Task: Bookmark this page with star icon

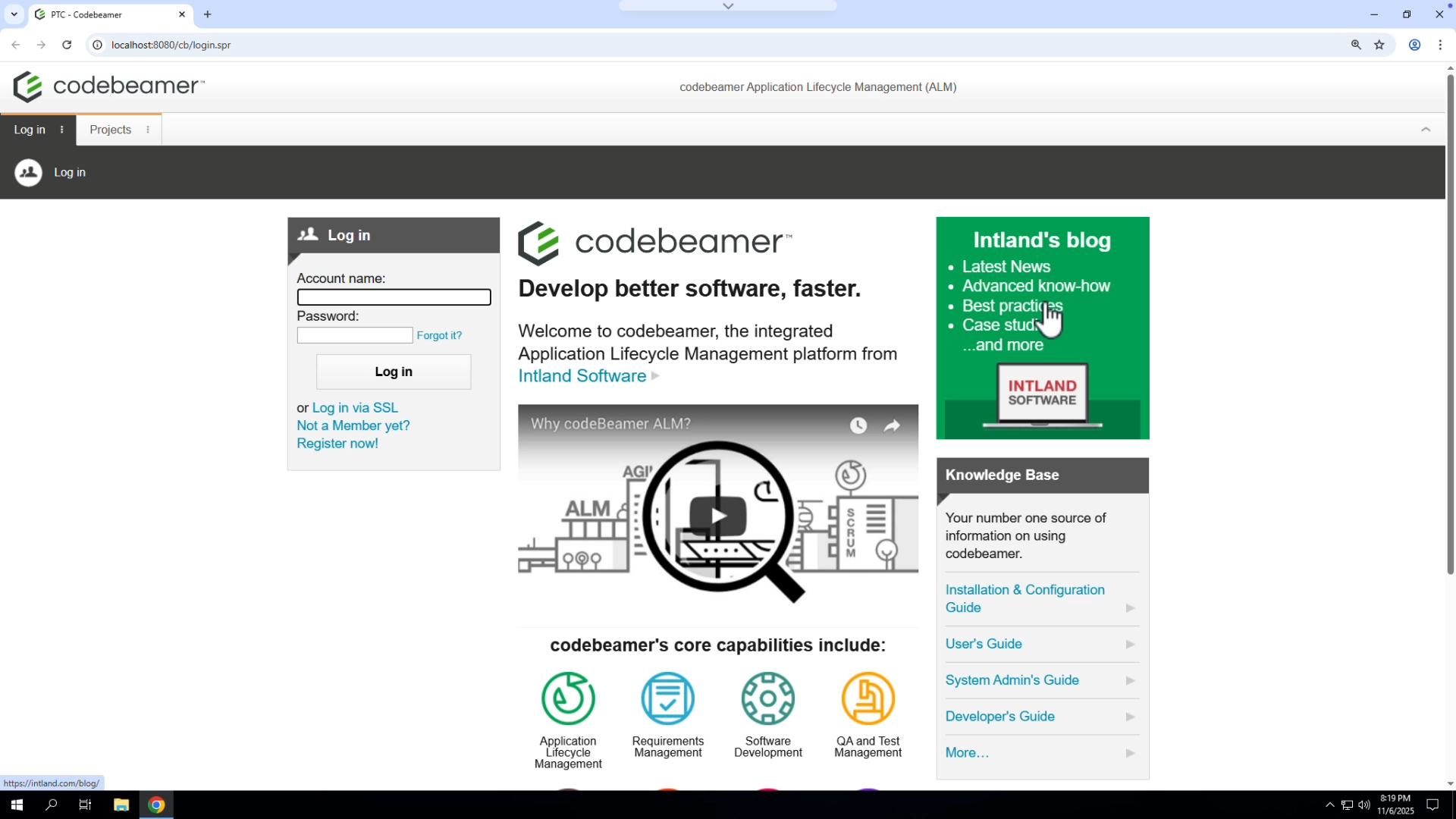Action: [1379, 45]
